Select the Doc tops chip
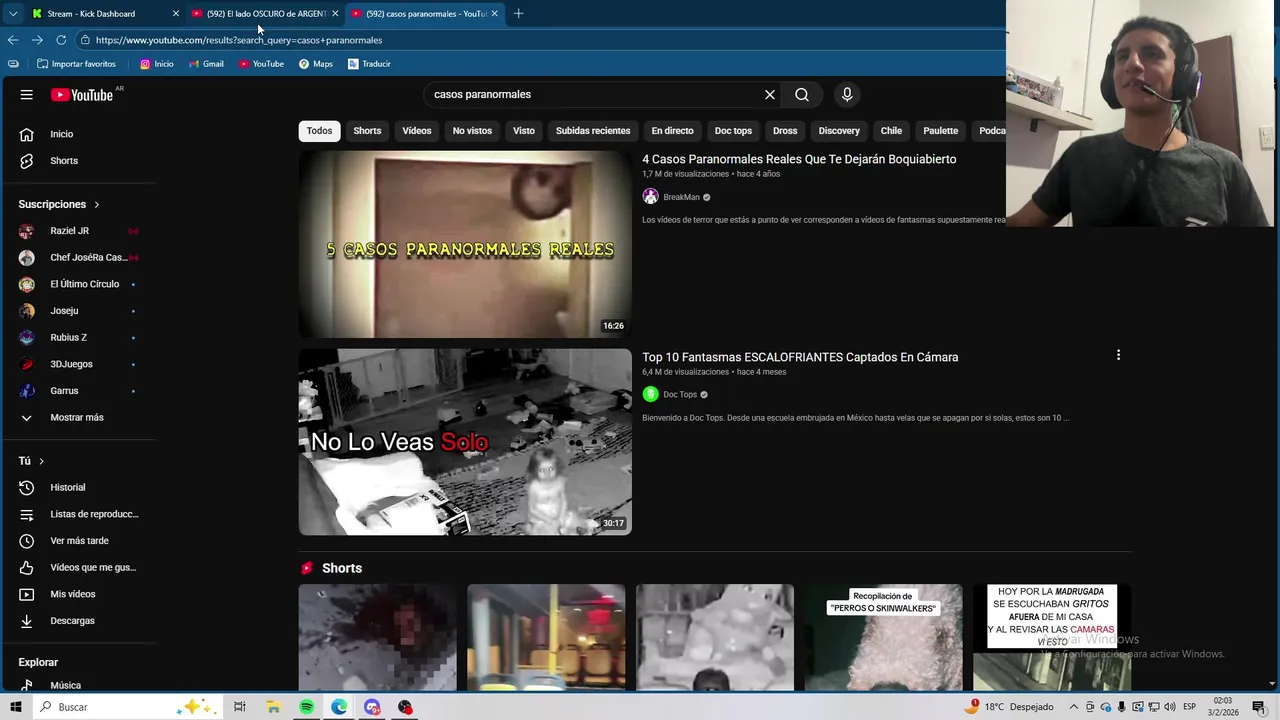This screenshot has width=1280, height=720. point(733,131)
